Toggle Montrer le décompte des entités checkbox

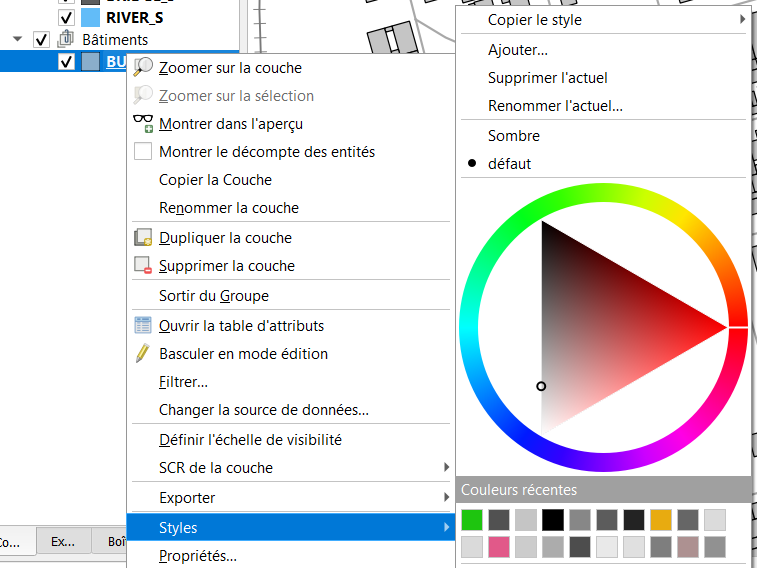pyautogui.click(x=143, y=151)
